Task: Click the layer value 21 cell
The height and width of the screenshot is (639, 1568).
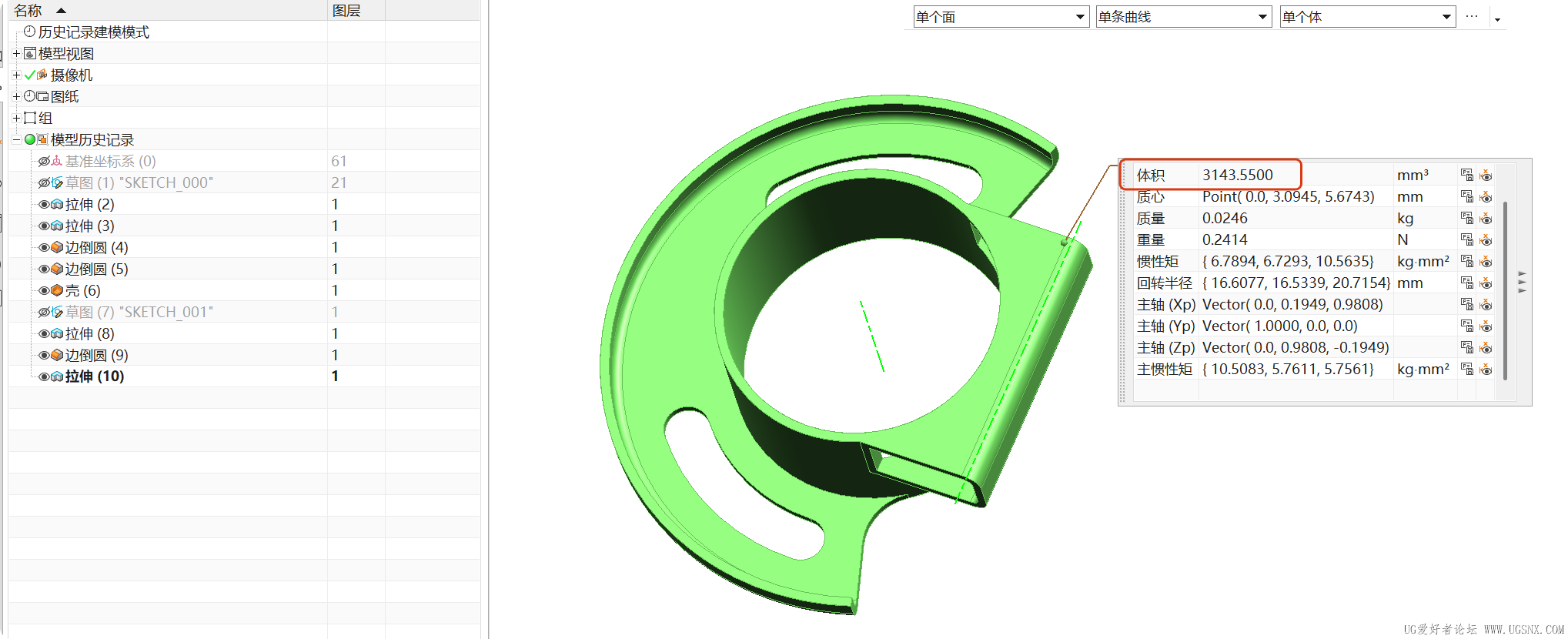Action: (356, 182)
